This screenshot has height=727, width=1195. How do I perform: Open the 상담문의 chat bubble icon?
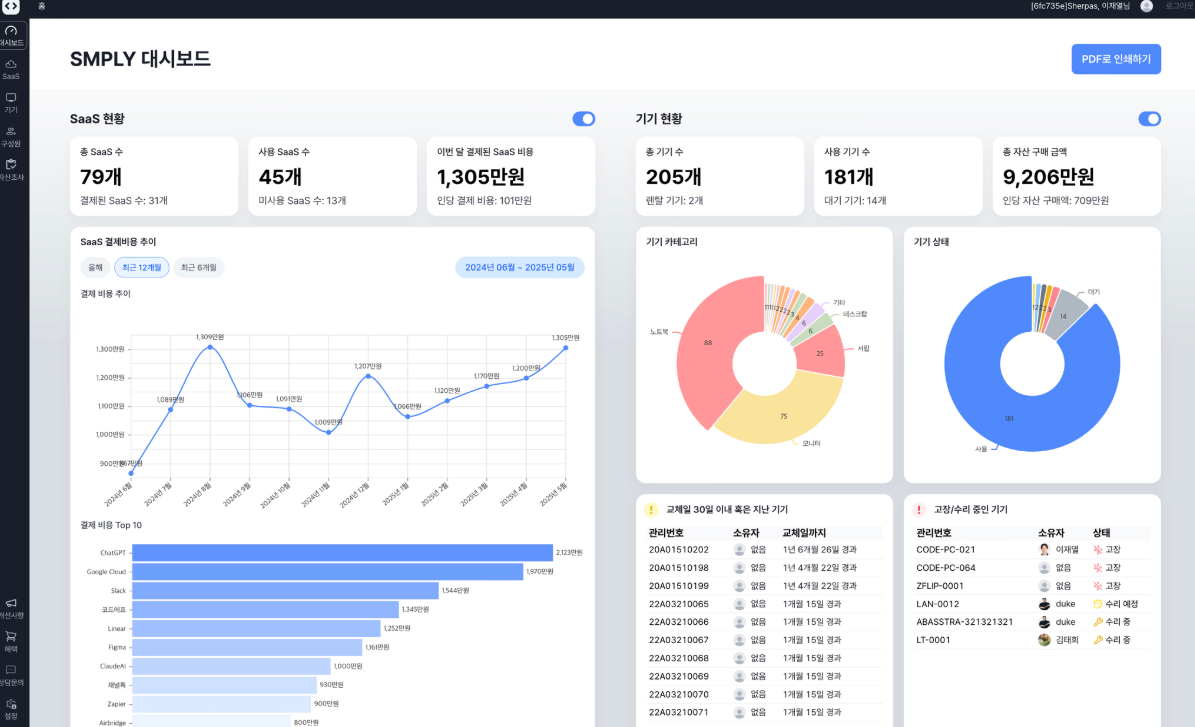point(11,675)
